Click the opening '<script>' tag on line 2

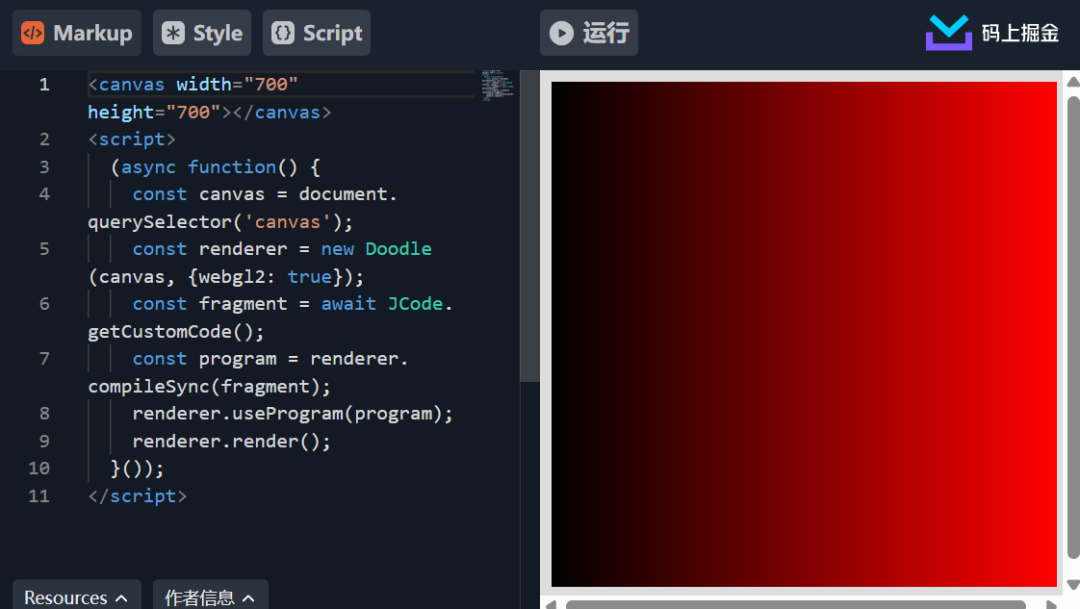(132, 140)
